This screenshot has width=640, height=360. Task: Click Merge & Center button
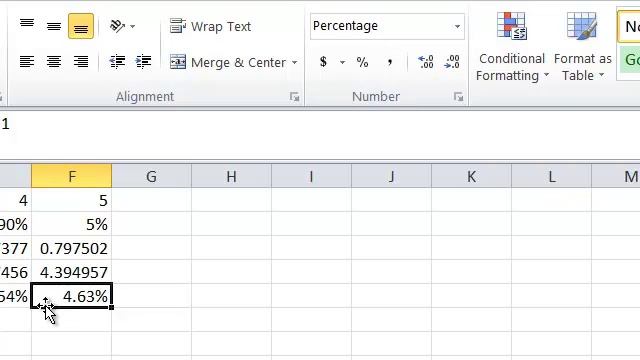pos(228,62)
